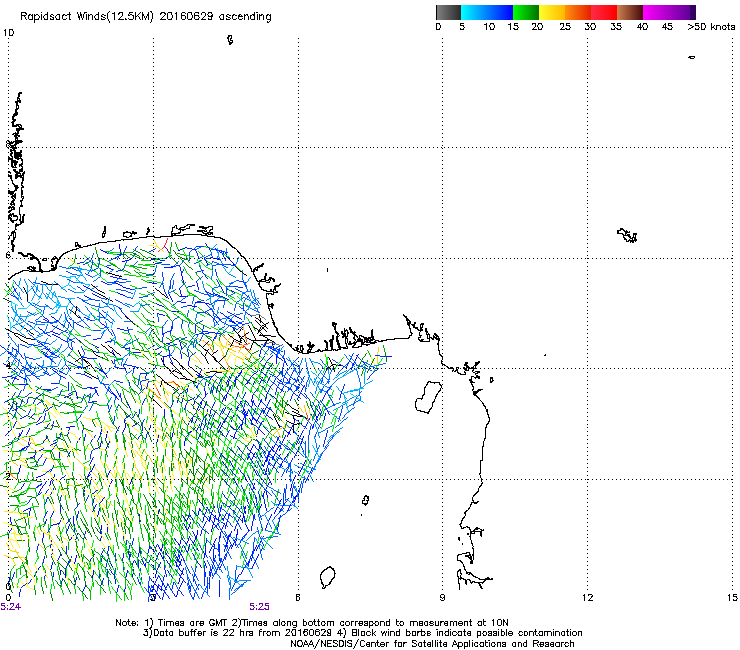The image size is (740, 650).
Task: Click the NOAA/NESDIS credit line
Action: click(x=432, y=644)
